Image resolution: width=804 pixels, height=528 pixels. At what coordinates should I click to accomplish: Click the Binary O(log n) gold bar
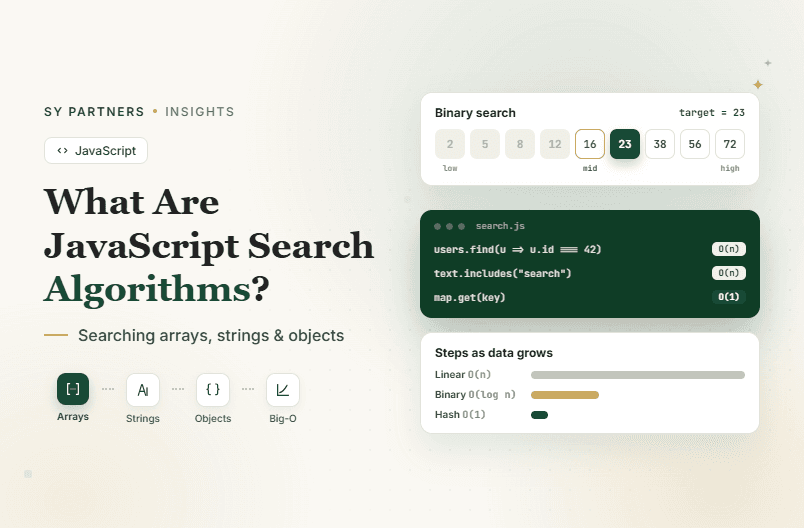tap(565, 395)
